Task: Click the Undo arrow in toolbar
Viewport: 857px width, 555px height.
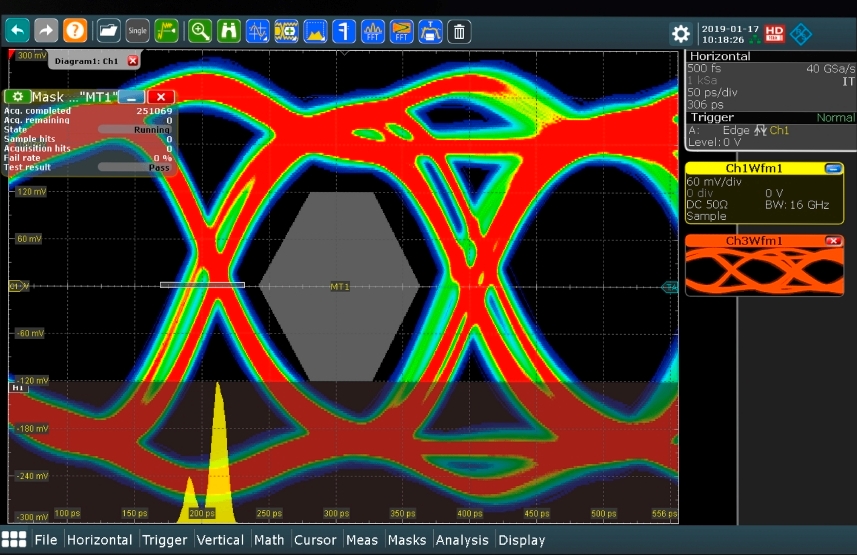Action: tap(17, 31)
